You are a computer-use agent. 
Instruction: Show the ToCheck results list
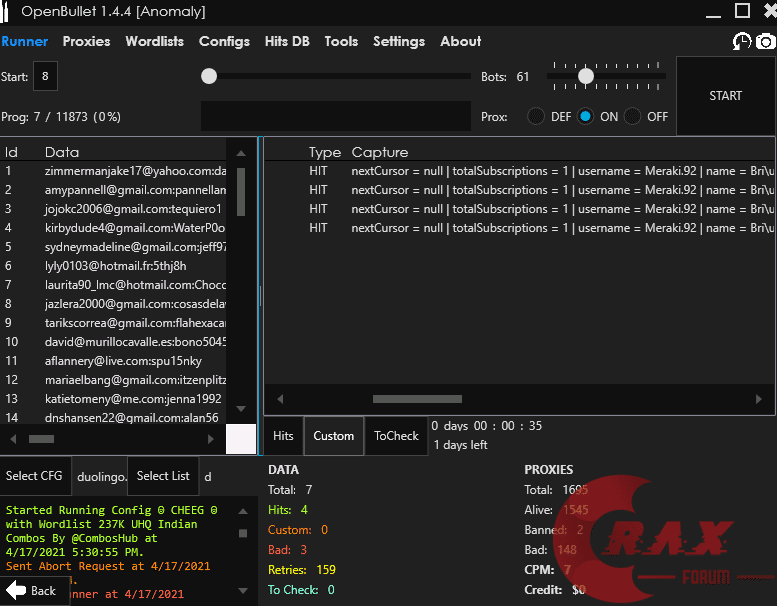click(396, 436)
